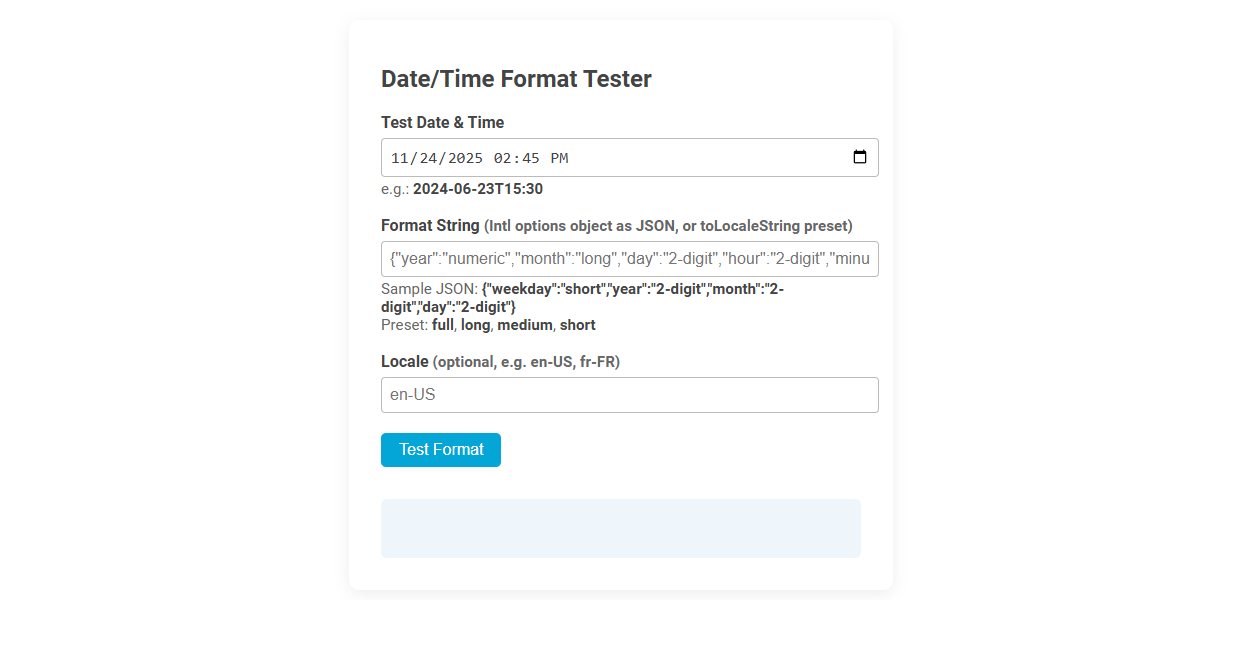Select the medium preset option
Image resolution: width=1240 pixels, height=650 pixels.
[x=525, y=324]
